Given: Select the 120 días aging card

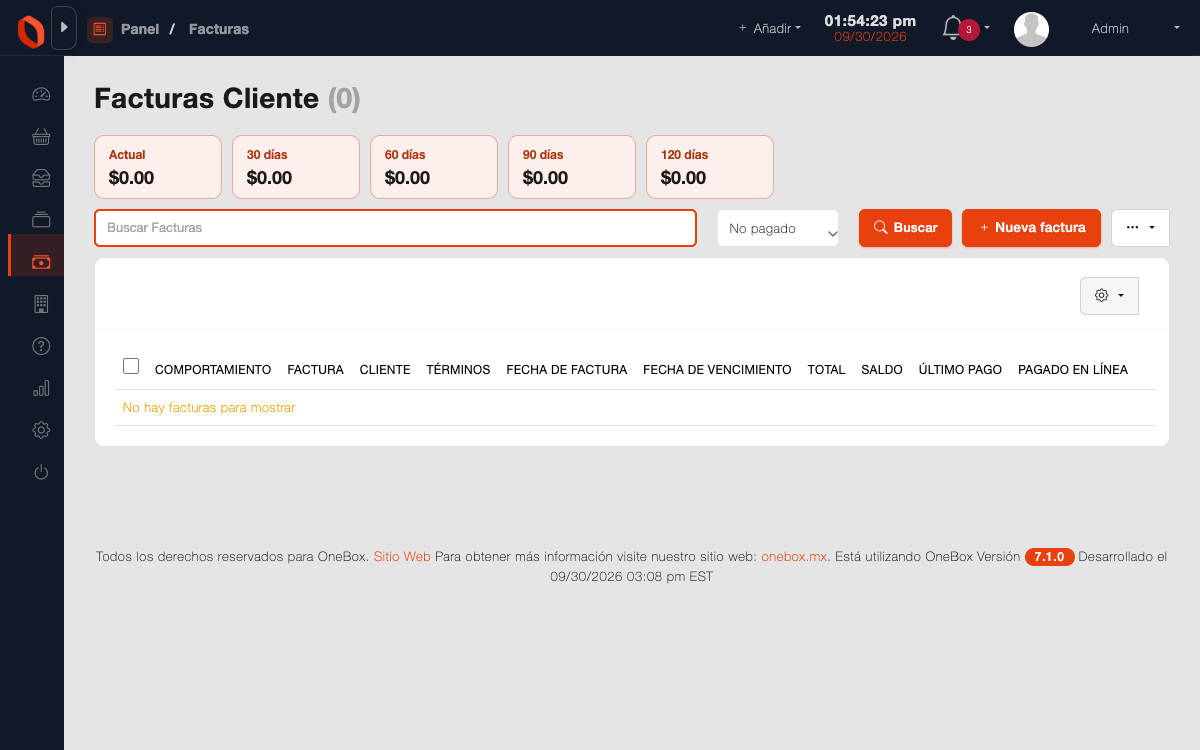Looking at the screenshot, I should coord(710,167).
